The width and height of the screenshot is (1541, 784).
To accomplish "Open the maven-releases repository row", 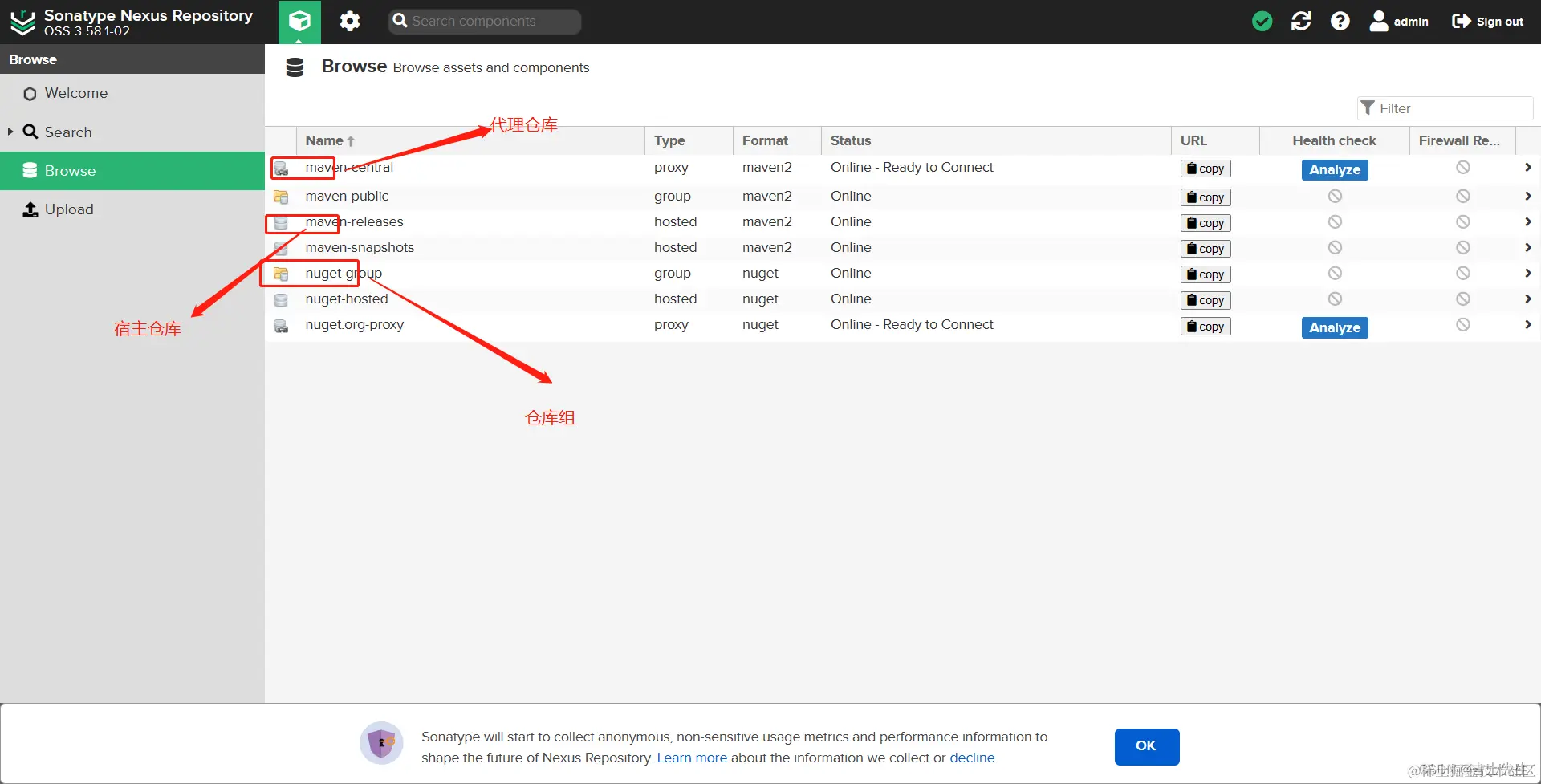I will (x=903, y=221).
